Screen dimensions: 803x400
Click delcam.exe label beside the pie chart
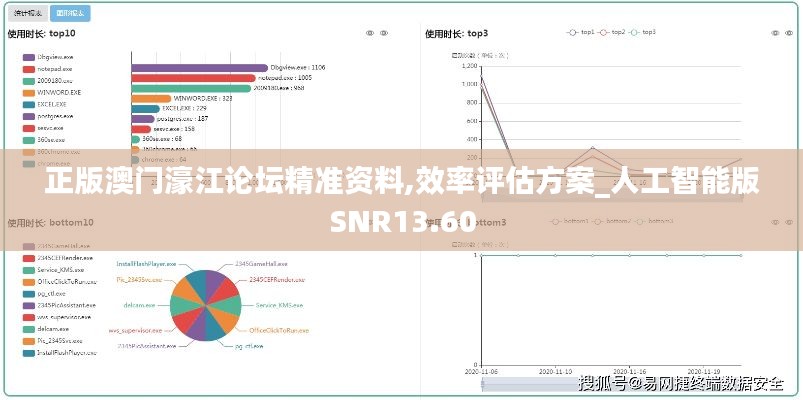pos(139,305)
